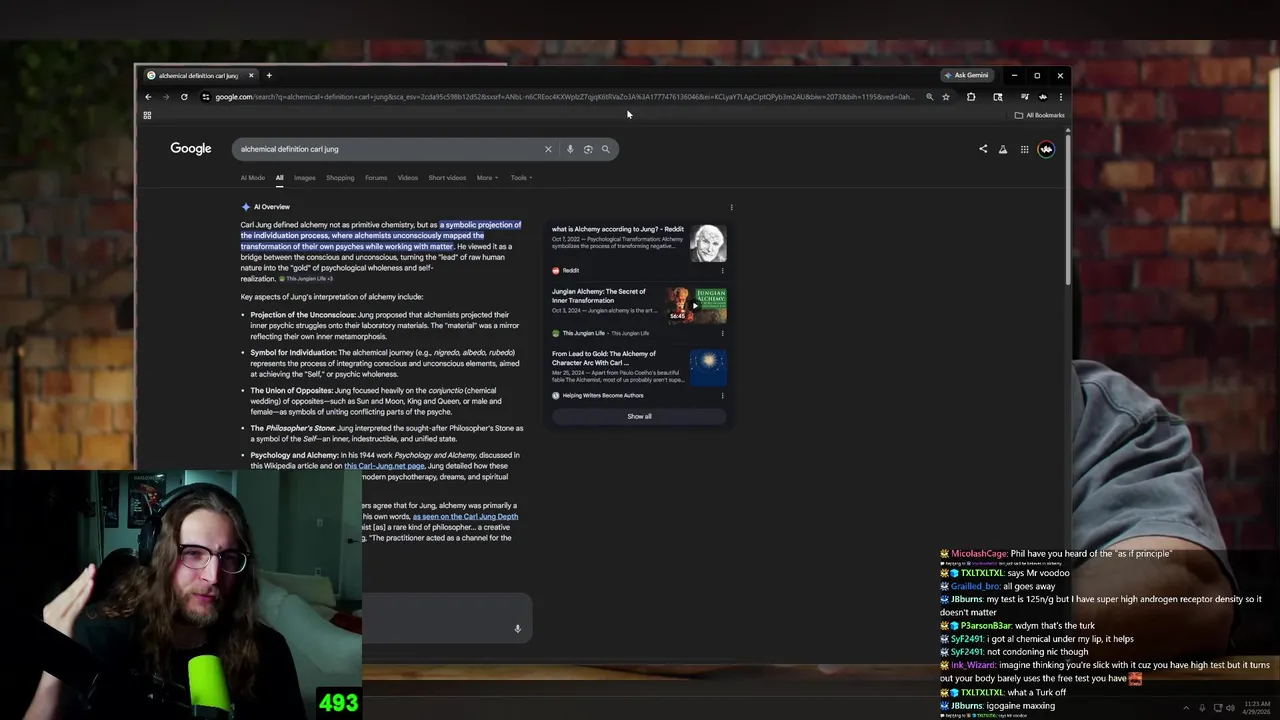Open the Extensions puzzle icon
The height and width of the screenshot is (720, 1280).
[971, 97]
